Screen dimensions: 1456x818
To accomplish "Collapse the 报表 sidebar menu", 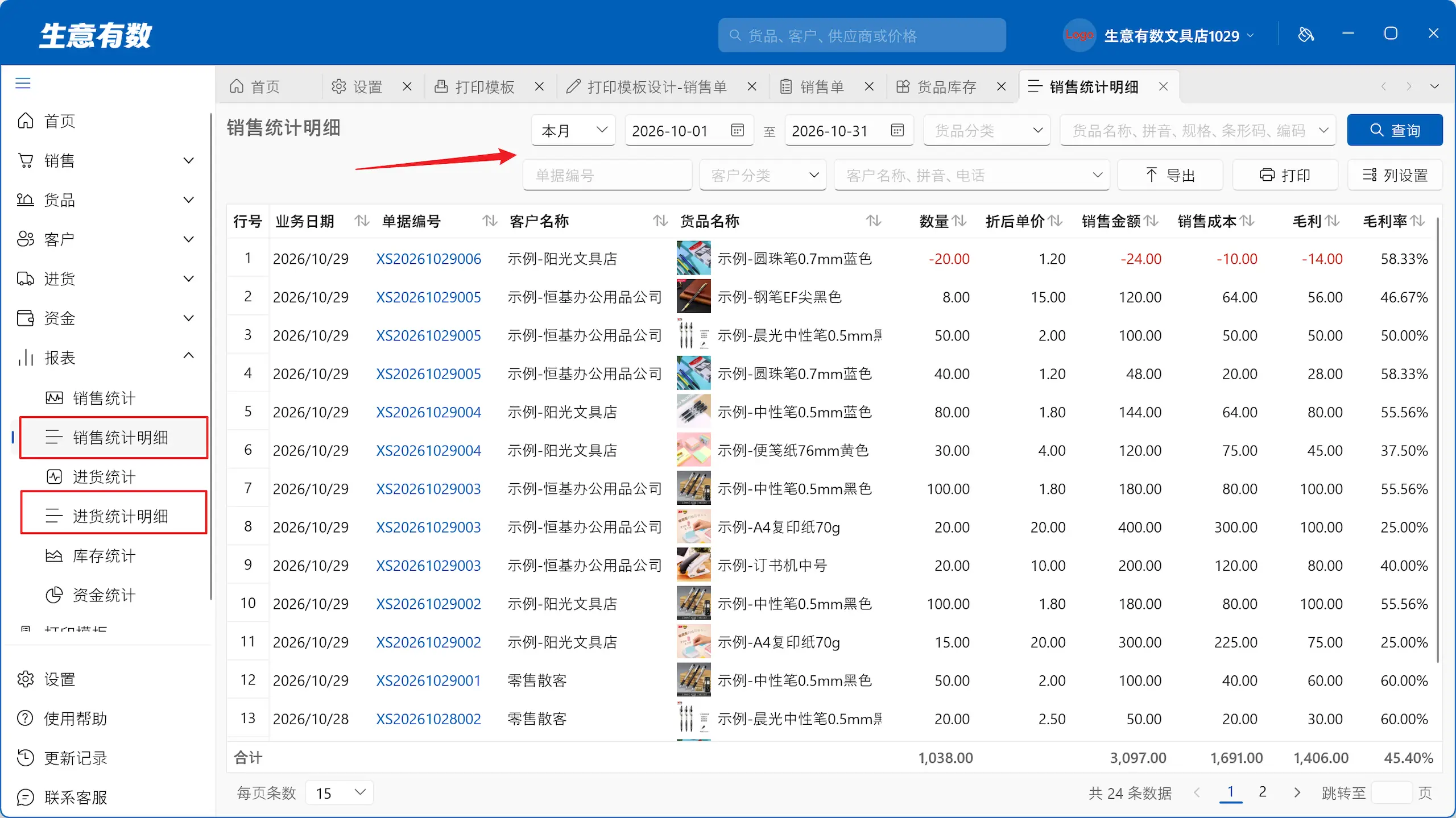I will pyautogui.click(x=189, y=356).
